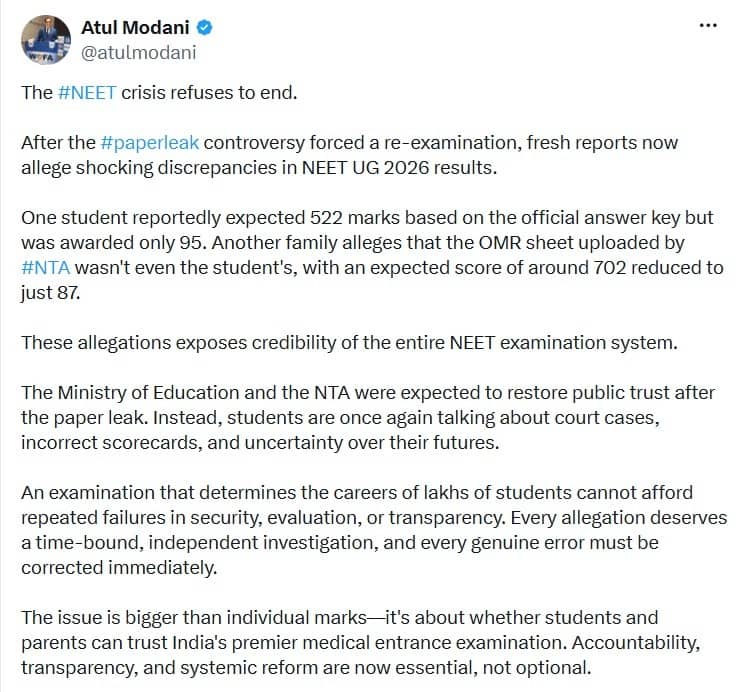The width and height of the screenshot is (749, 692).
Task: Follow the #paperleak hashtag link
Action: click(150, 143)
